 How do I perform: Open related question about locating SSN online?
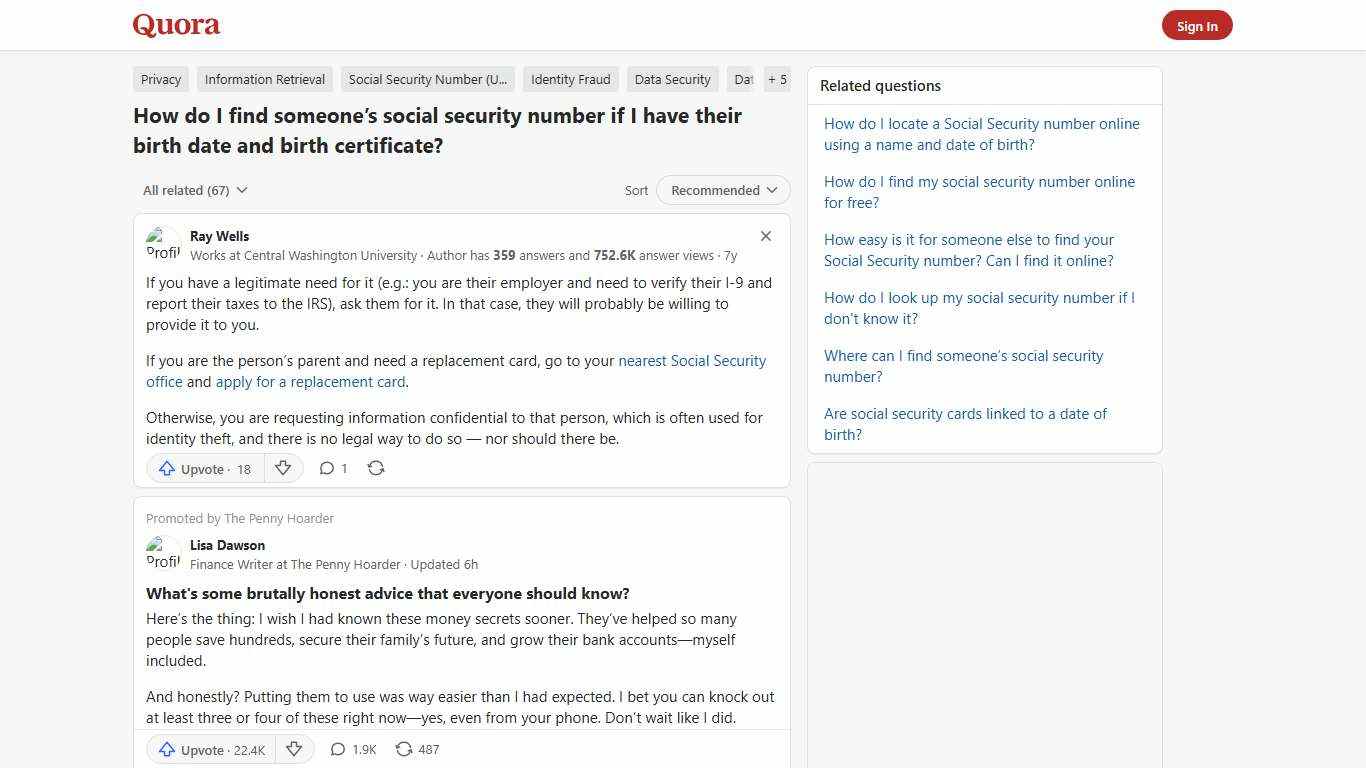981,133
